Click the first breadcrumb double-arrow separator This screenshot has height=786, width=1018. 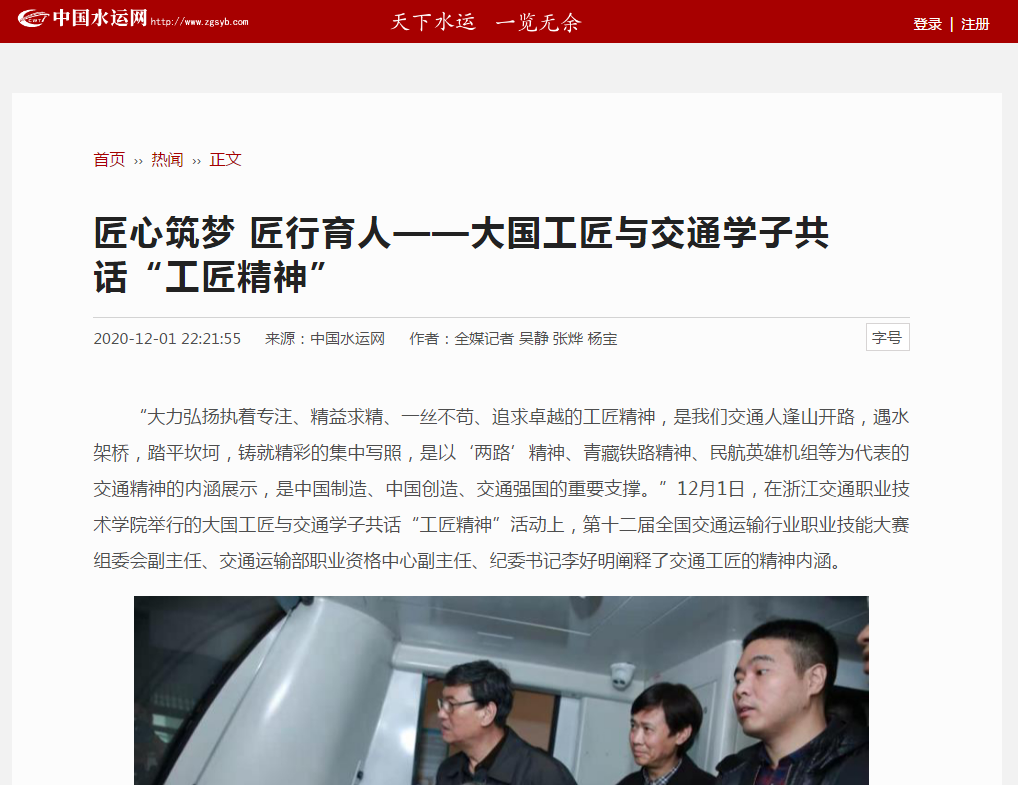coord(138,161)
